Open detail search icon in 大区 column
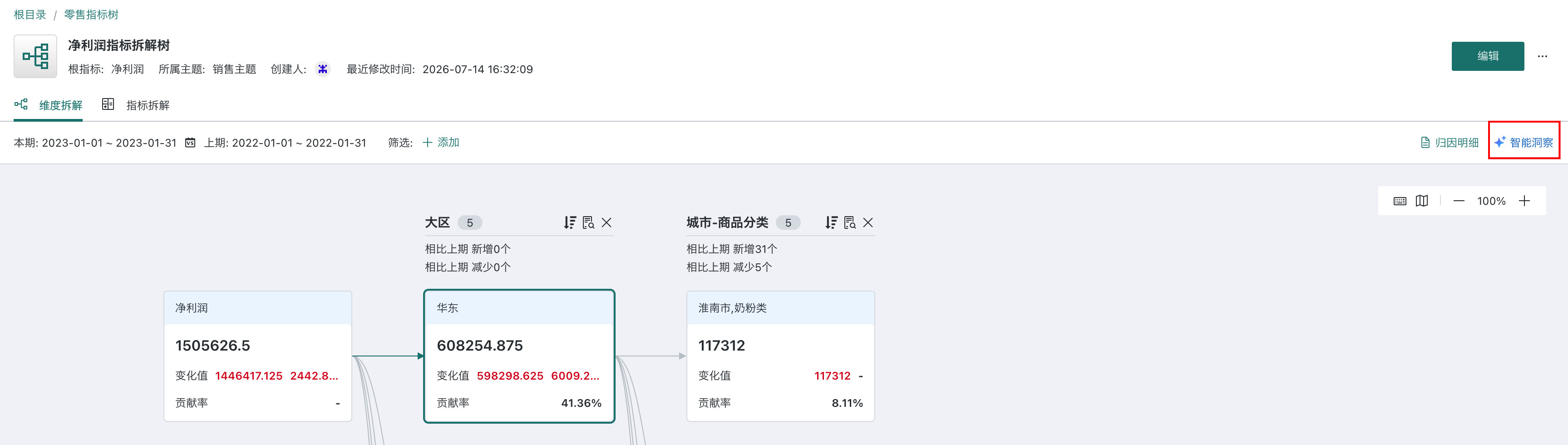The width and height of the screenshot is (1568, 445). pyautogui.click(x=588, y=223)
